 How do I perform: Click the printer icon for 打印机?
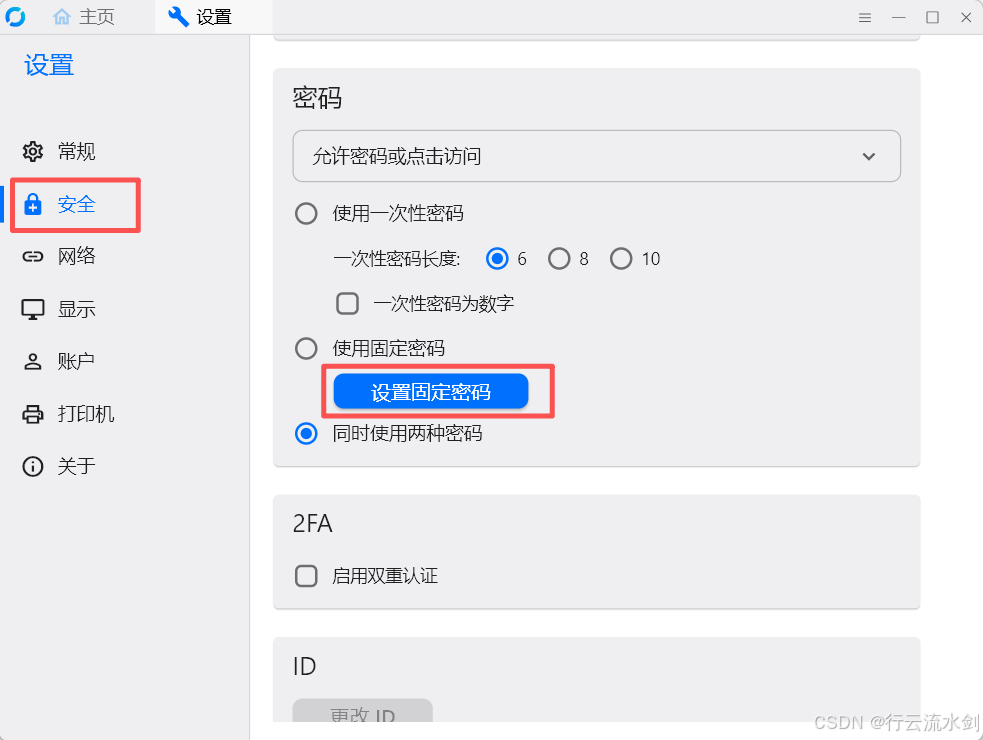[x=33, y=414]
